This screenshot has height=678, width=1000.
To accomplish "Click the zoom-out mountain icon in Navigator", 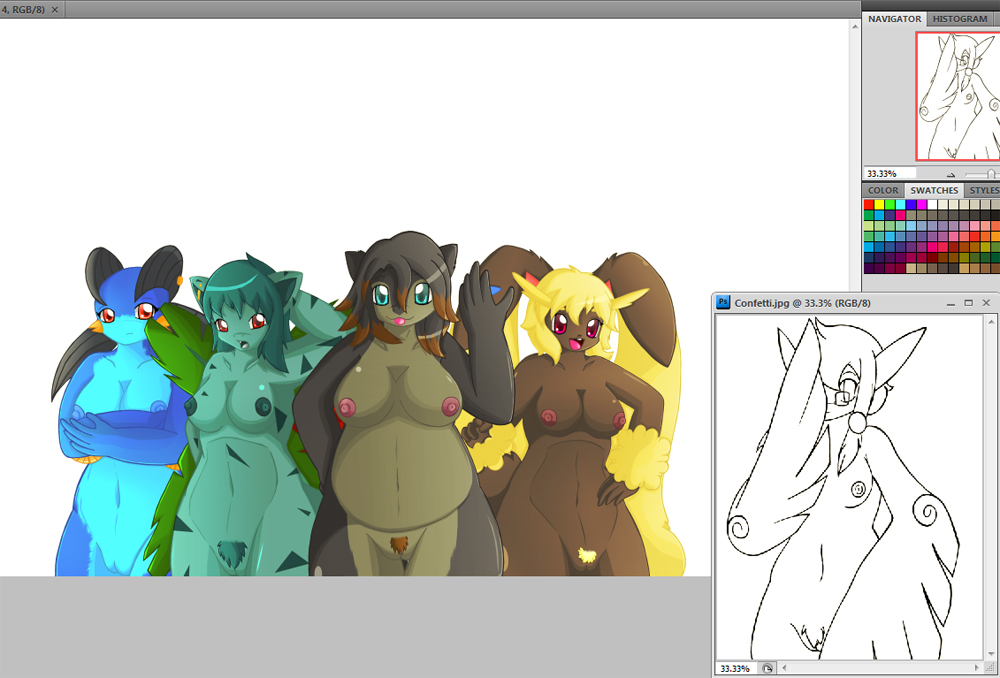I will point(951,173).
